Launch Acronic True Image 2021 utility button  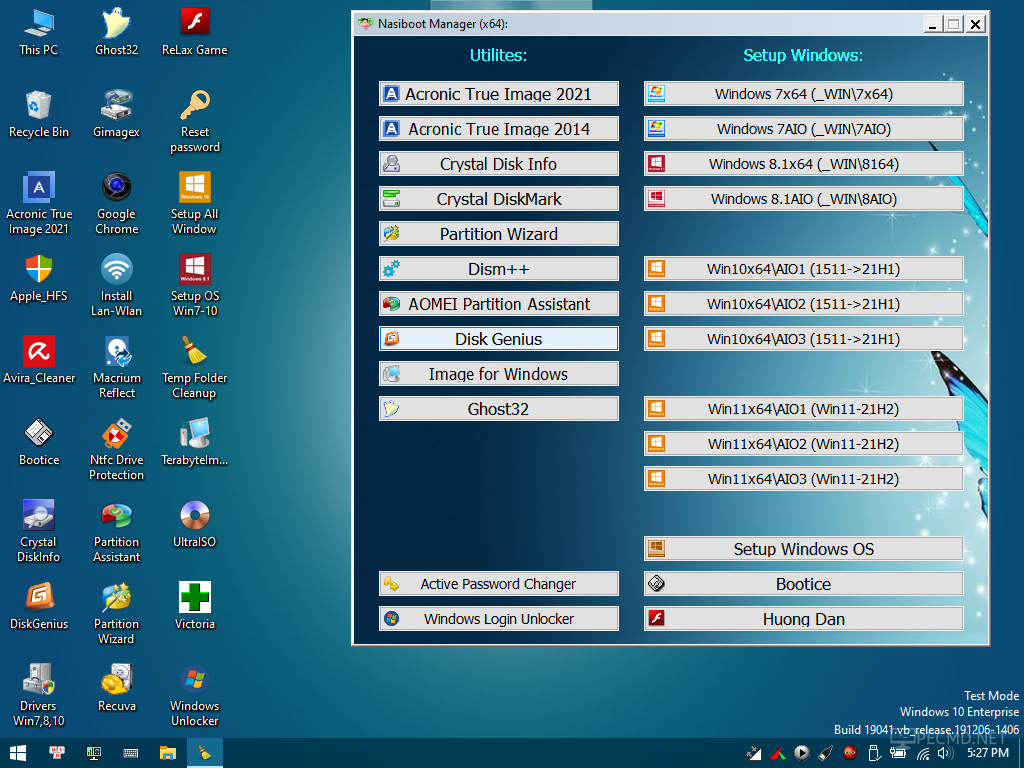pos(498,94)
